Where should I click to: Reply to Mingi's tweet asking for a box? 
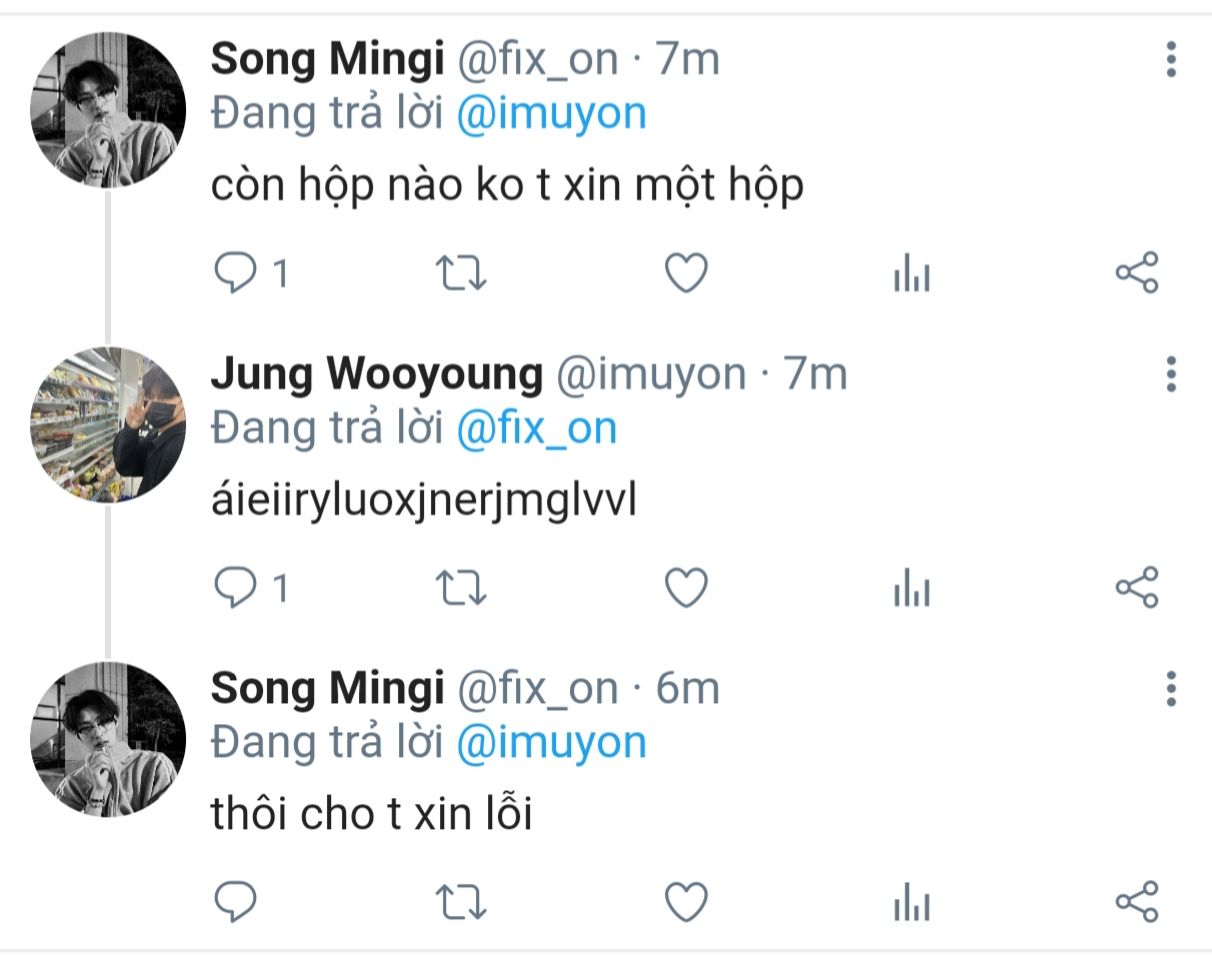[236, 273]
